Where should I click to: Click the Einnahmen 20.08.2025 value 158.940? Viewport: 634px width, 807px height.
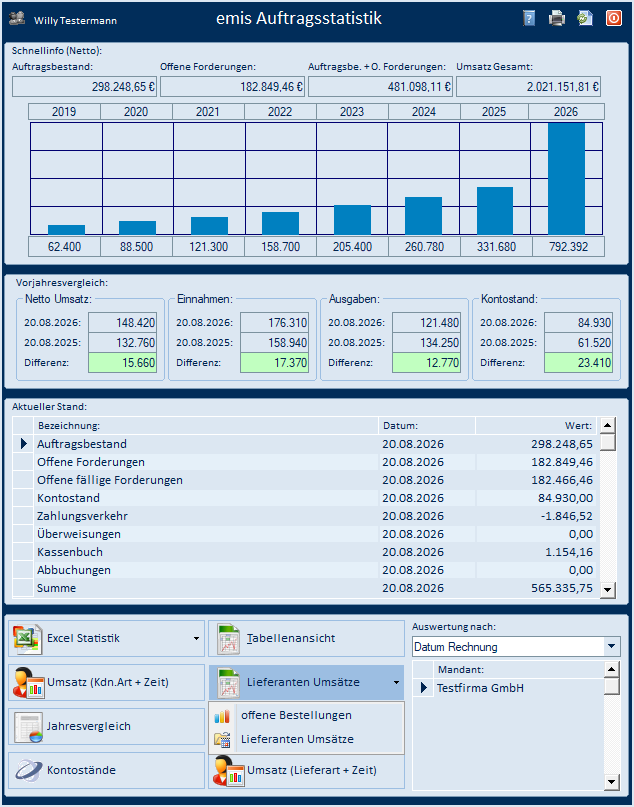[274, 343]
